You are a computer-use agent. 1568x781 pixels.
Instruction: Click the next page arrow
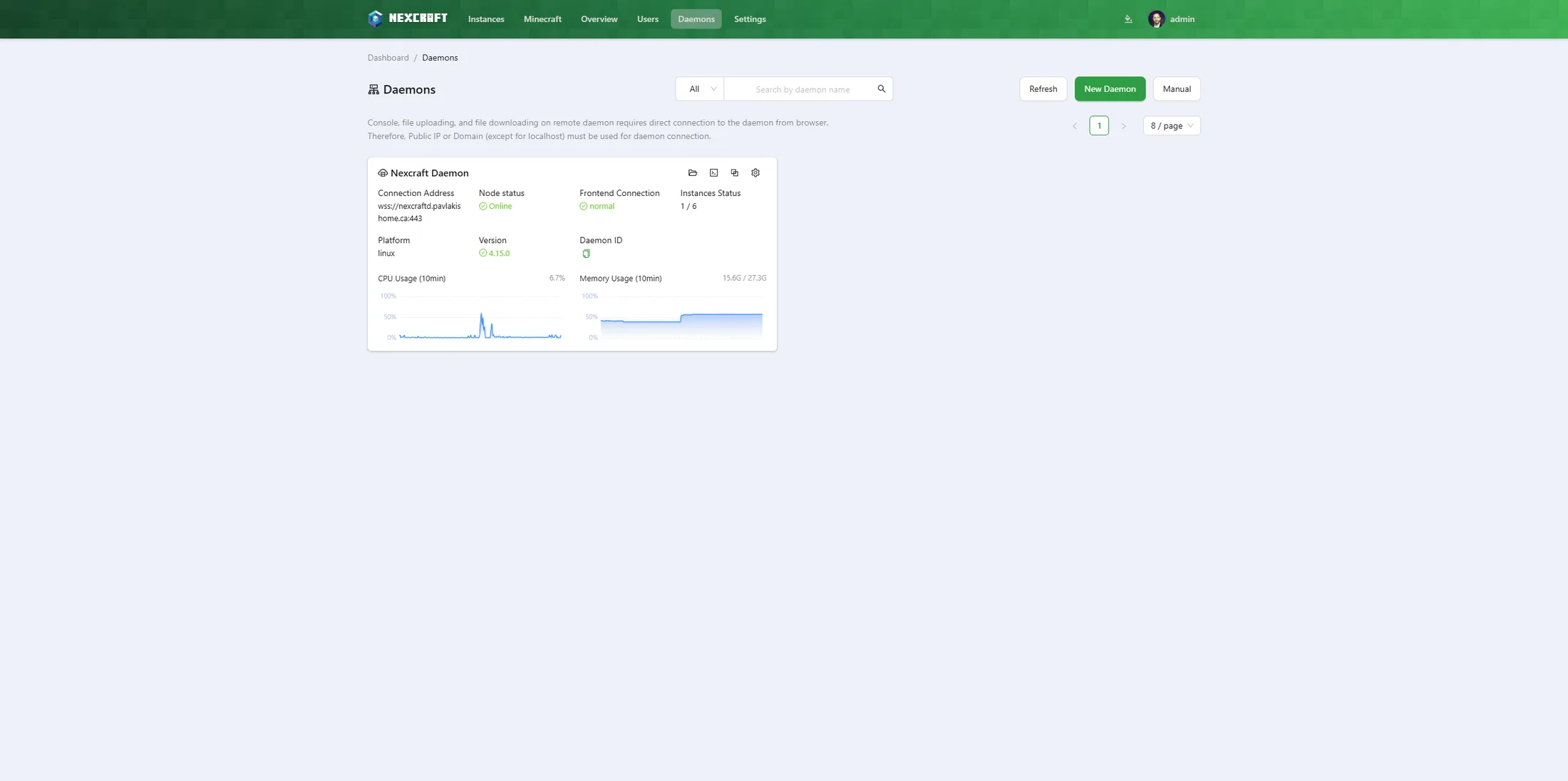[1123, 126]
